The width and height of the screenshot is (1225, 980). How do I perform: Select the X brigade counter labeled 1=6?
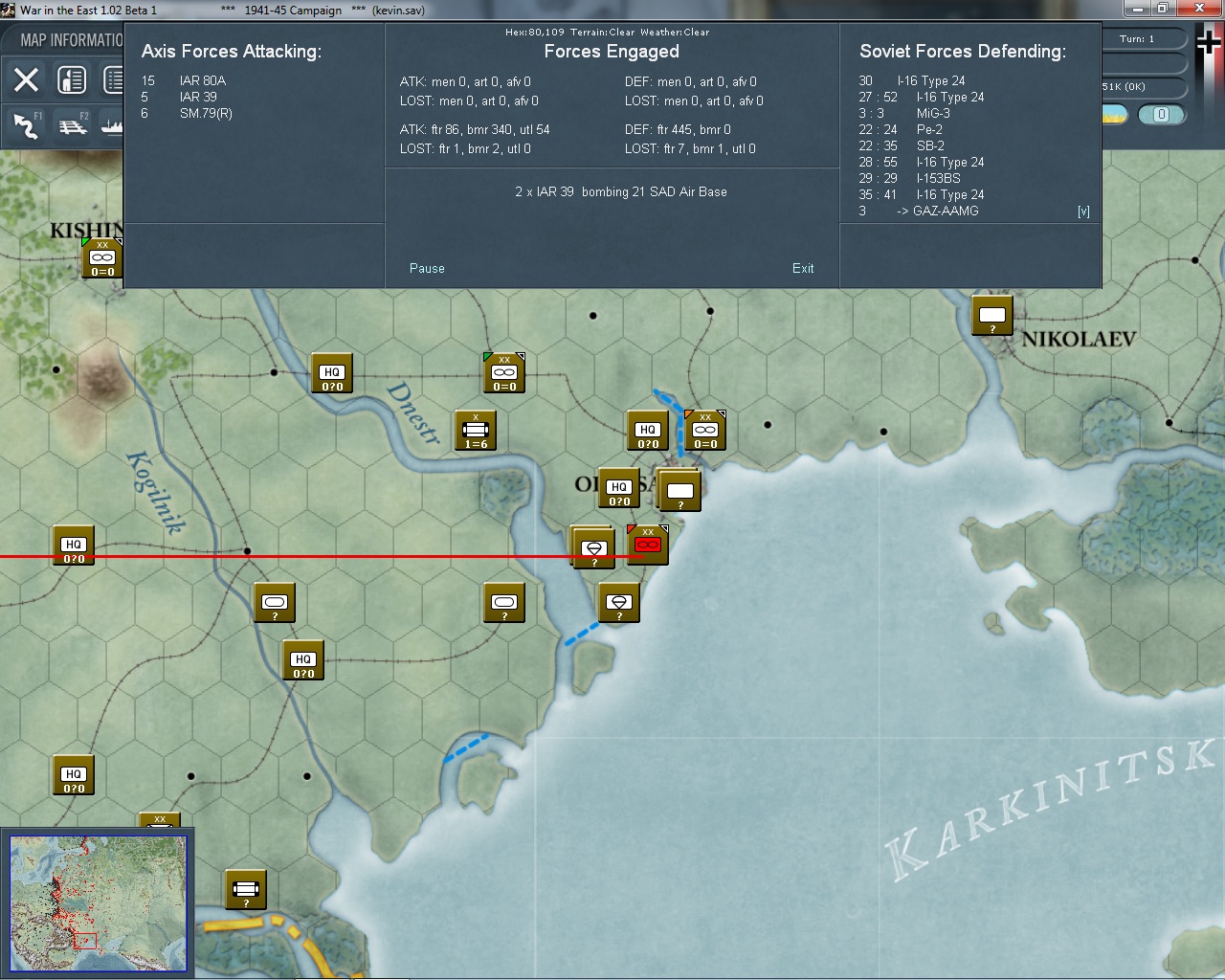coord(476,431)
